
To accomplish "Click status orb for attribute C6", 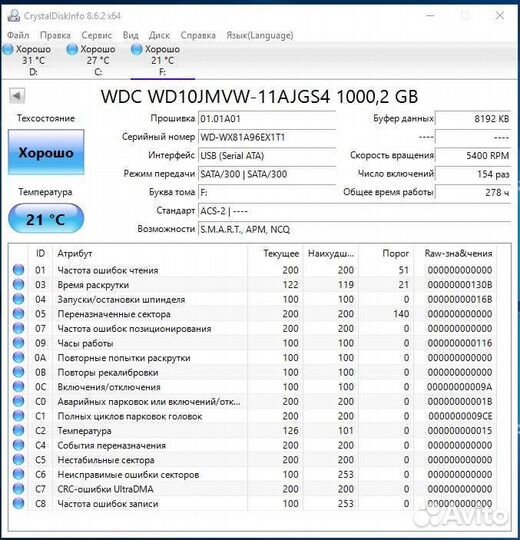I will coord(19,475).
